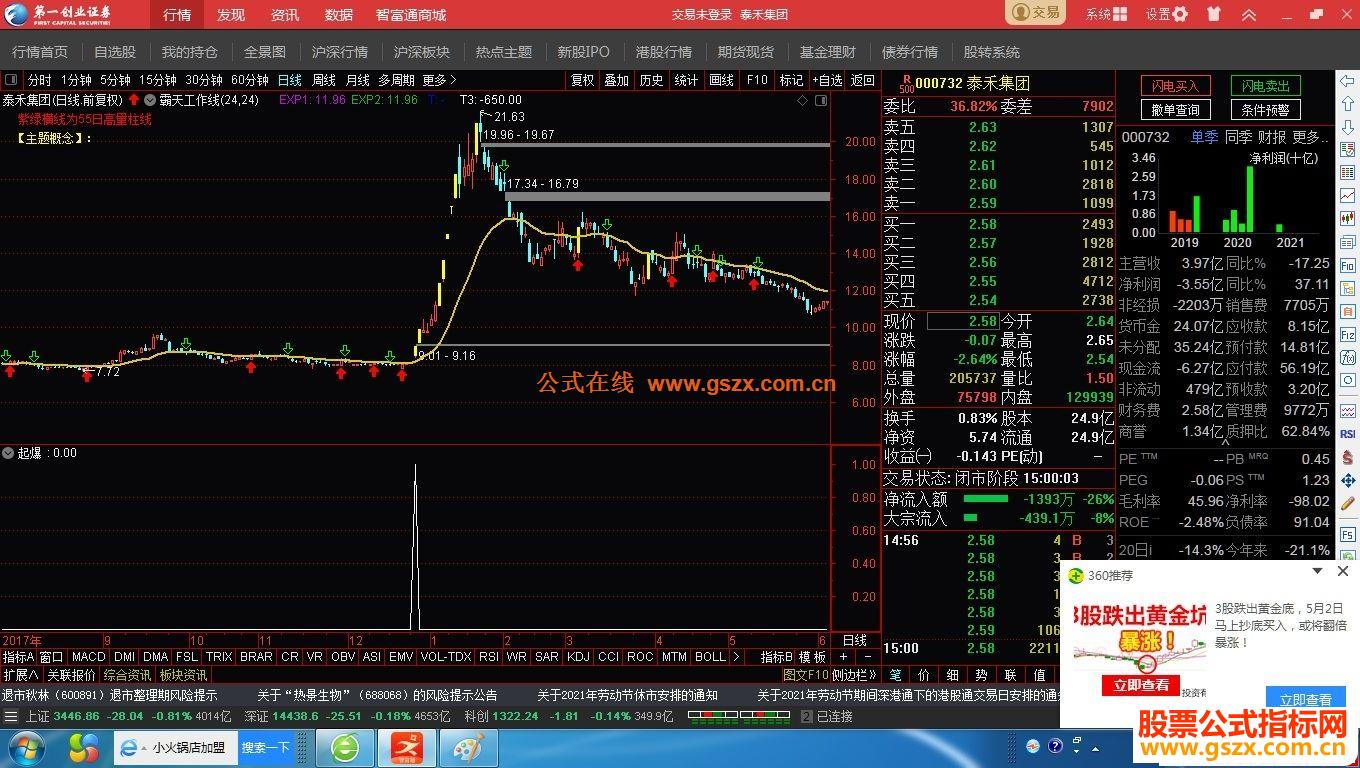Click the up arrow sidebar icon
The image size is (1360, 768).
[1347, 104]
